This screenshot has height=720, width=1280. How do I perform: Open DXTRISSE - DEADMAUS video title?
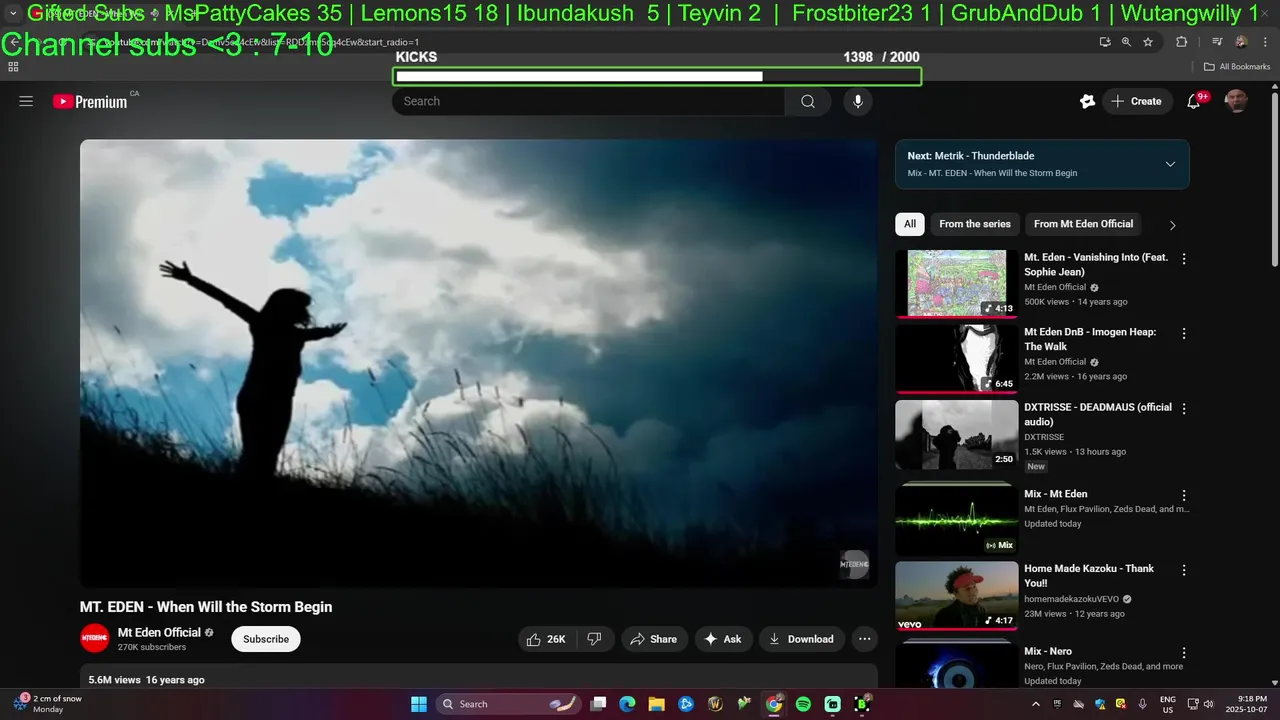[1098, 414]
